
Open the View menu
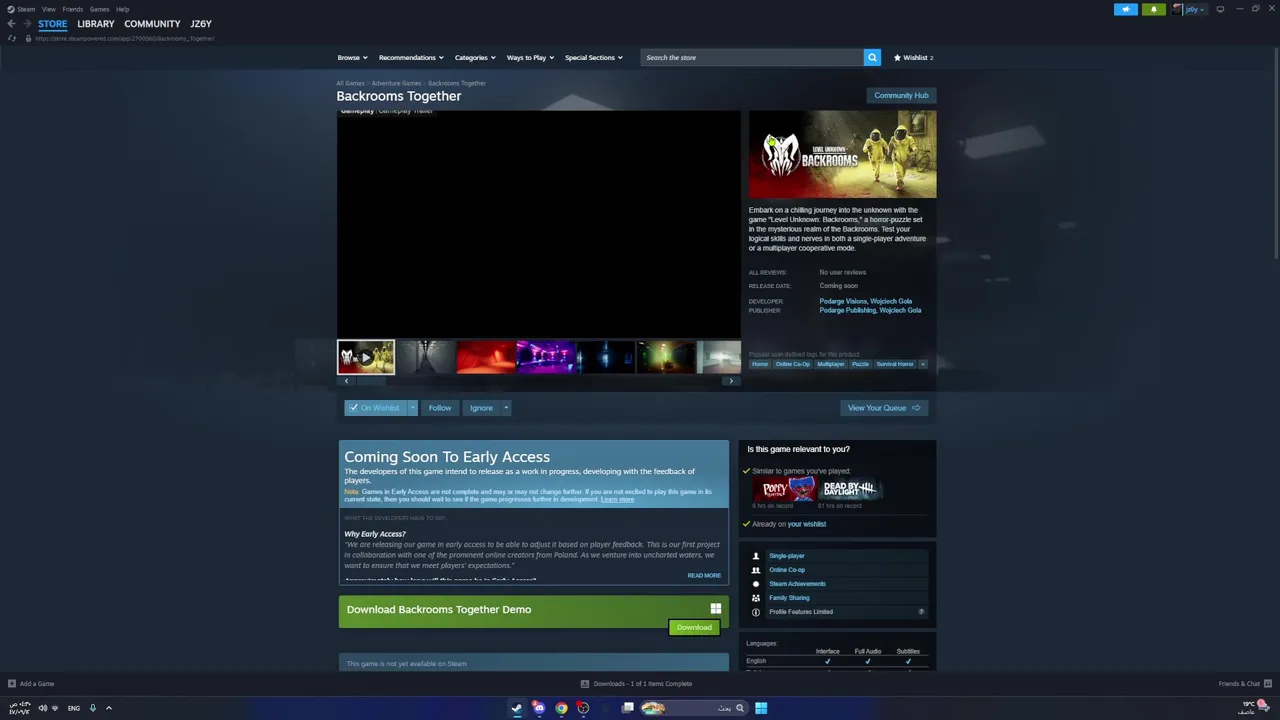(48, 9)
